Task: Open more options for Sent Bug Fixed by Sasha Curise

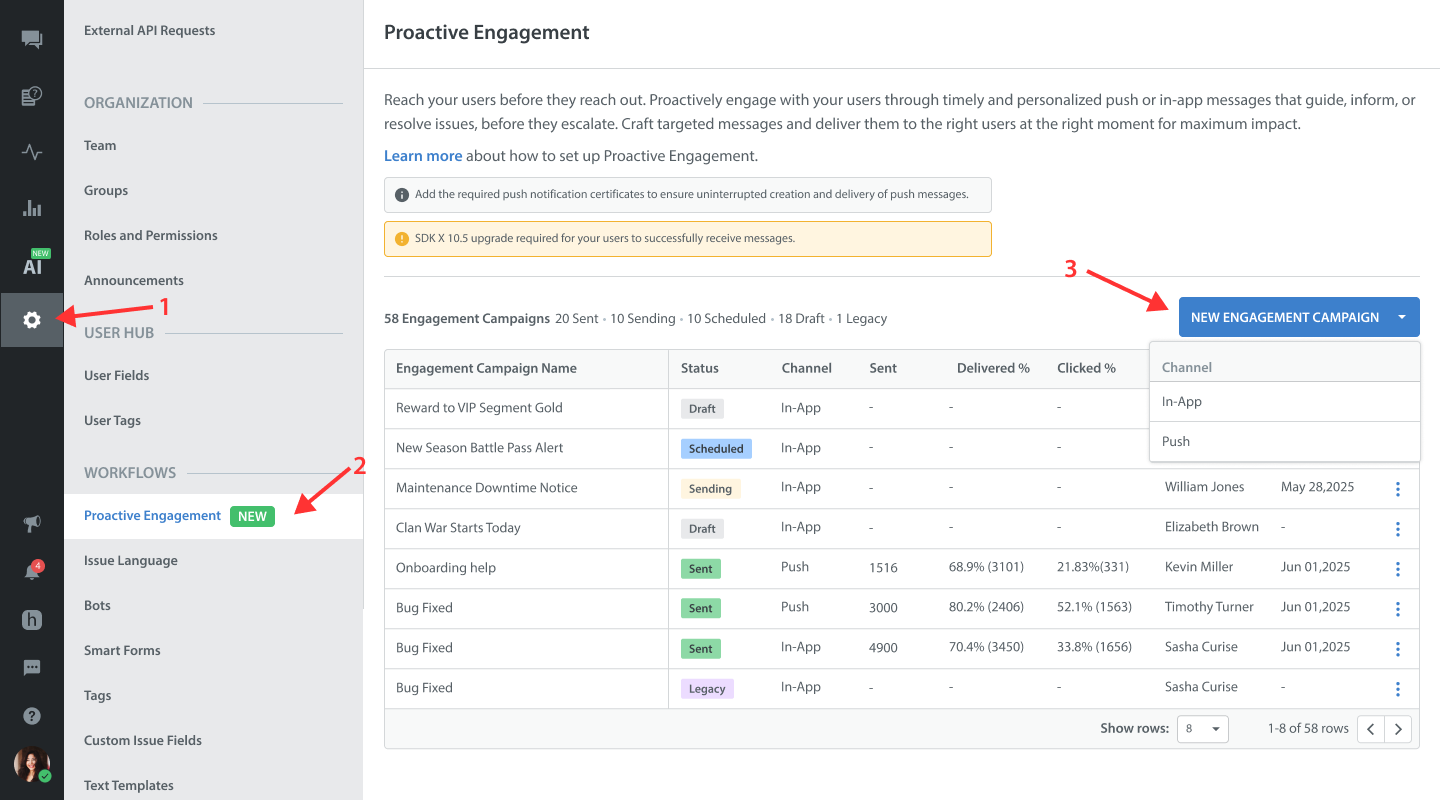Action: [x=1398, y=649]
